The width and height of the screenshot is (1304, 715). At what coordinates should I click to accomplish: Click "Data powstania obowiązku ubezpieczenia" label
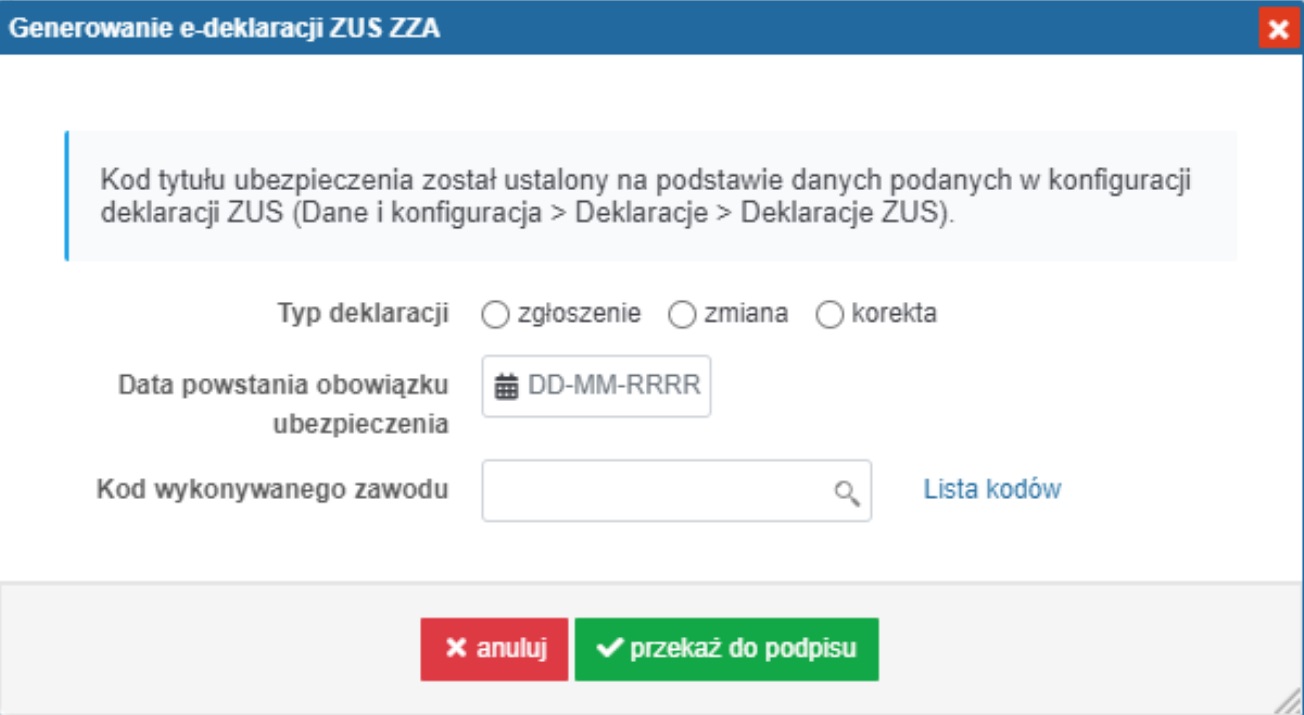click(283, 405)
